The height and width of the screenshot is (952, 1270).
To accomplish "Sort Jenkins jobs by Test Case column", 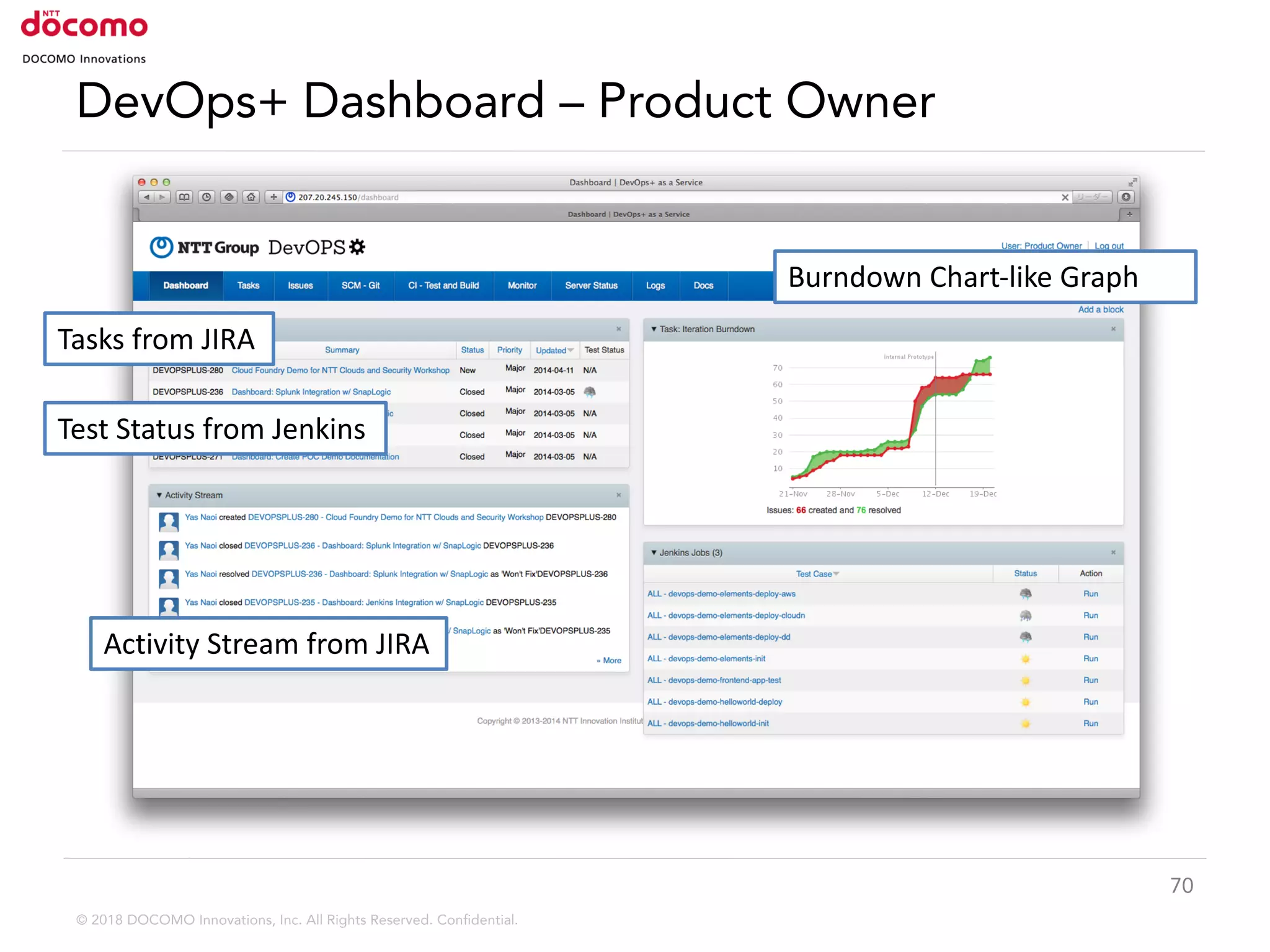I will [817, 574].
